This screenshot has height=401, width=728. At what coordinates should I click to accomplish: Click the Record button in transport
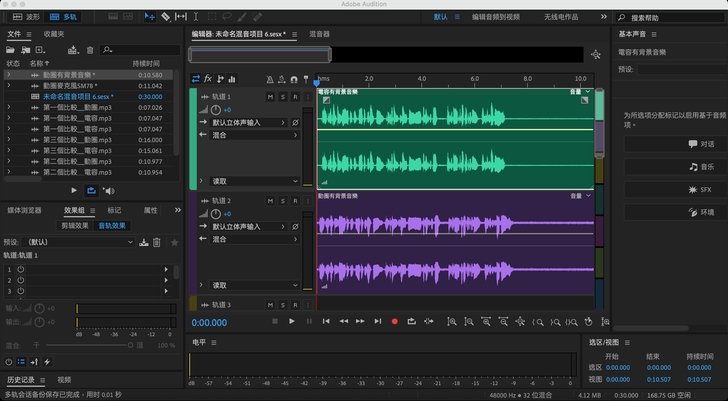point(394,321)
